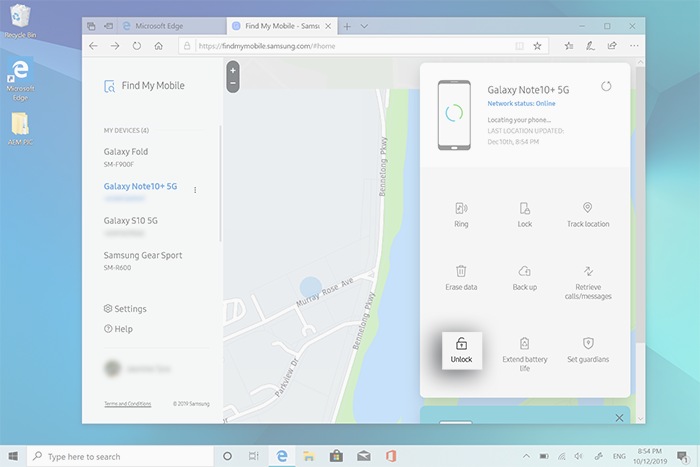This screenshot has height=467, width=700.
Task: Open Terms and Conditions link
Action: (128, 404)
